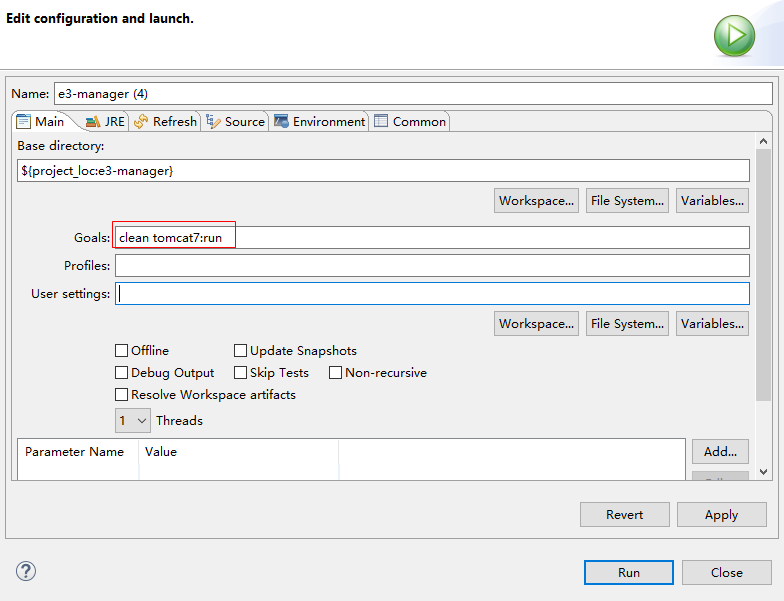Click the Environment tab monitor icon
Image resolution: width=784 pixels, height=601 pixels.
point(281,121)
